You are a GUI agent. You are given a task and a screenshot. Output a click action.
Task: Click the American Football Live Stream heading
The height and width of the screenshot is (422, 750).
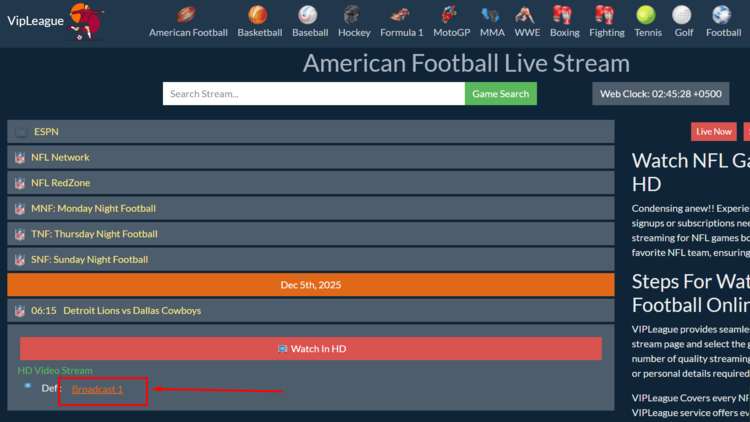tap(466, 63)
